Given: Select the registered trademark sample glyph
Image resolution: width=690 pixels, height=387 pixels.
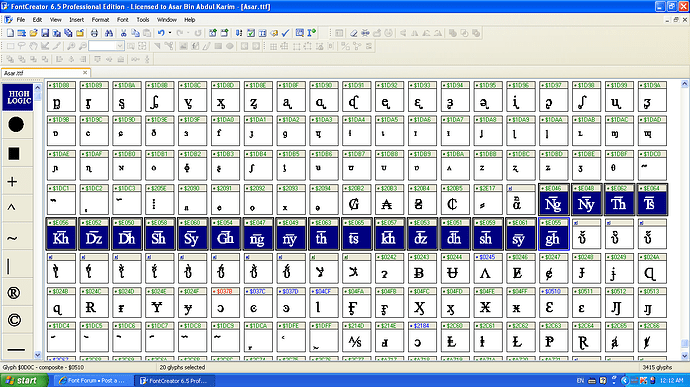Looking at the screenshot, I should click(14, 292).
